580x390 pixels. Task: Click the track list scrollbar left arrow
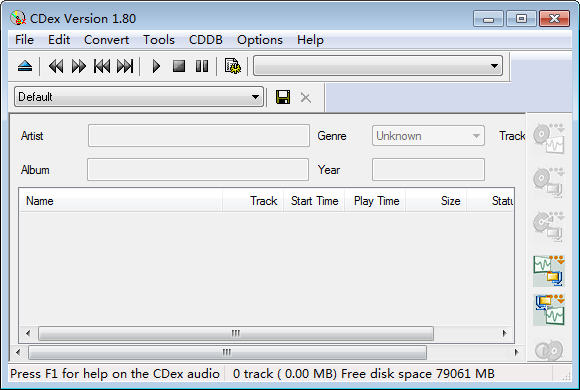point(28,333)
